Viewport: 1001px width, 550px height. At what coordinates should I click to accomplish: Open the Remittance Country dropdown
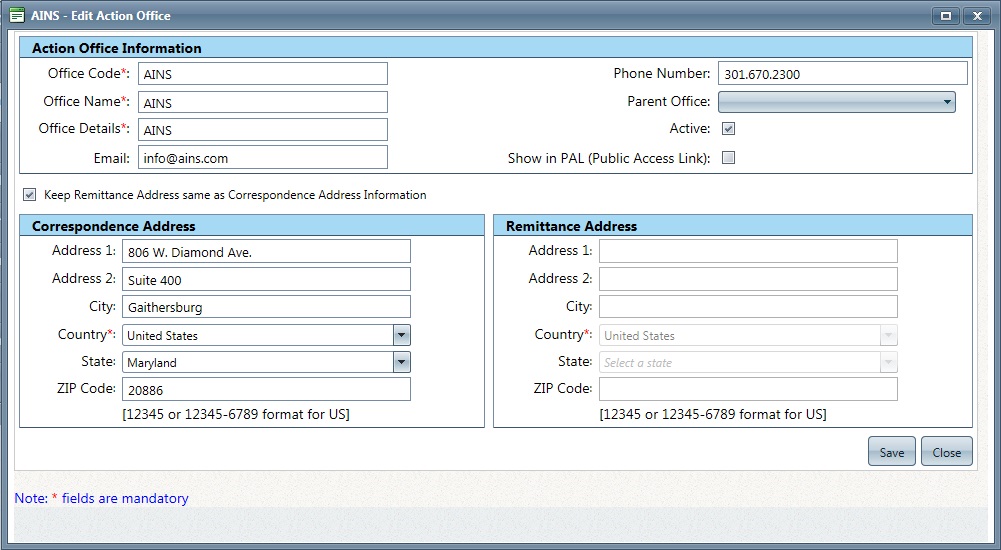[x=749, y=335]
